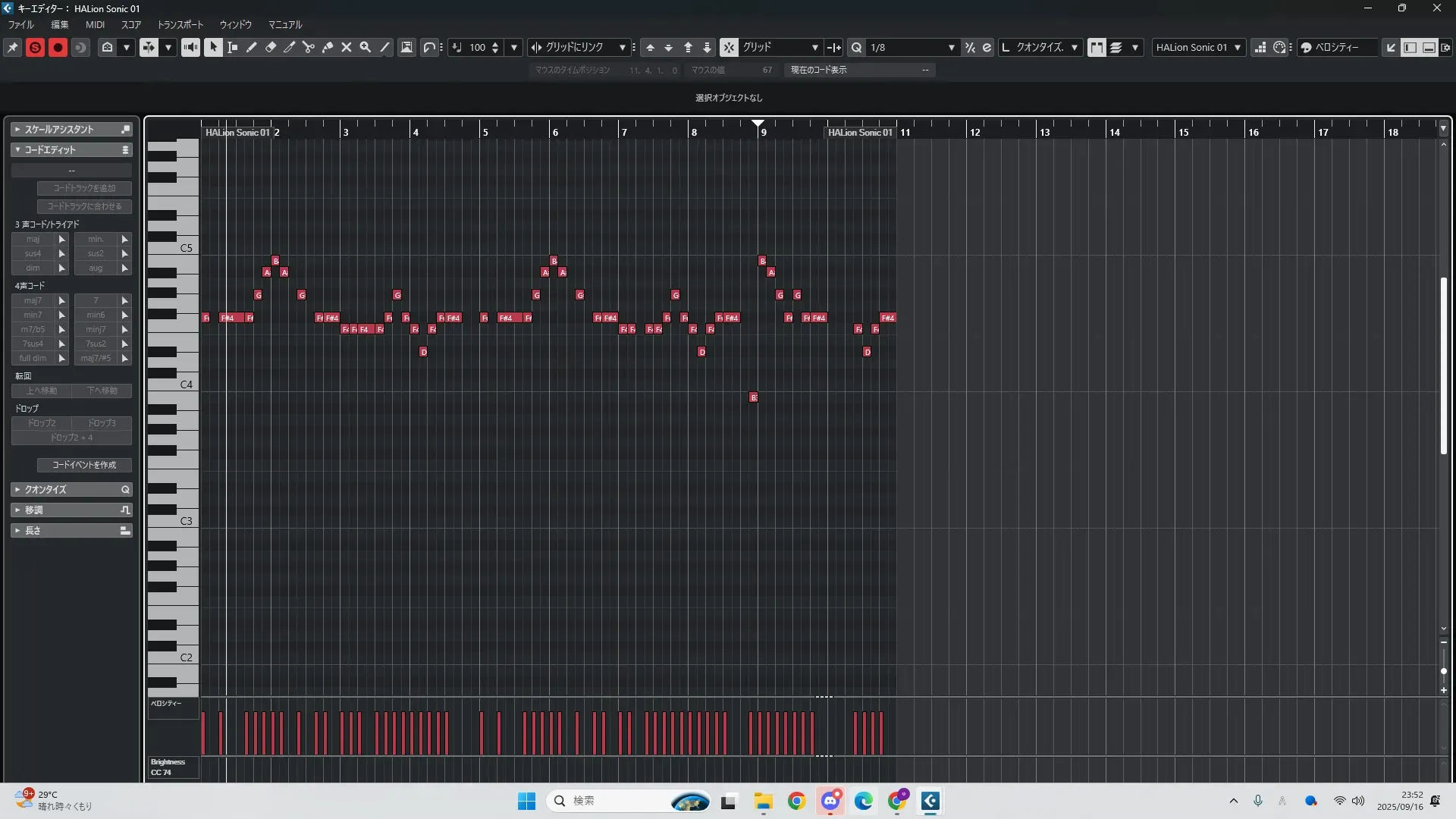This screenshot has width=1456, height=819.
Task: Click the Object Selection arrow tool
Action: coord(213,47)
